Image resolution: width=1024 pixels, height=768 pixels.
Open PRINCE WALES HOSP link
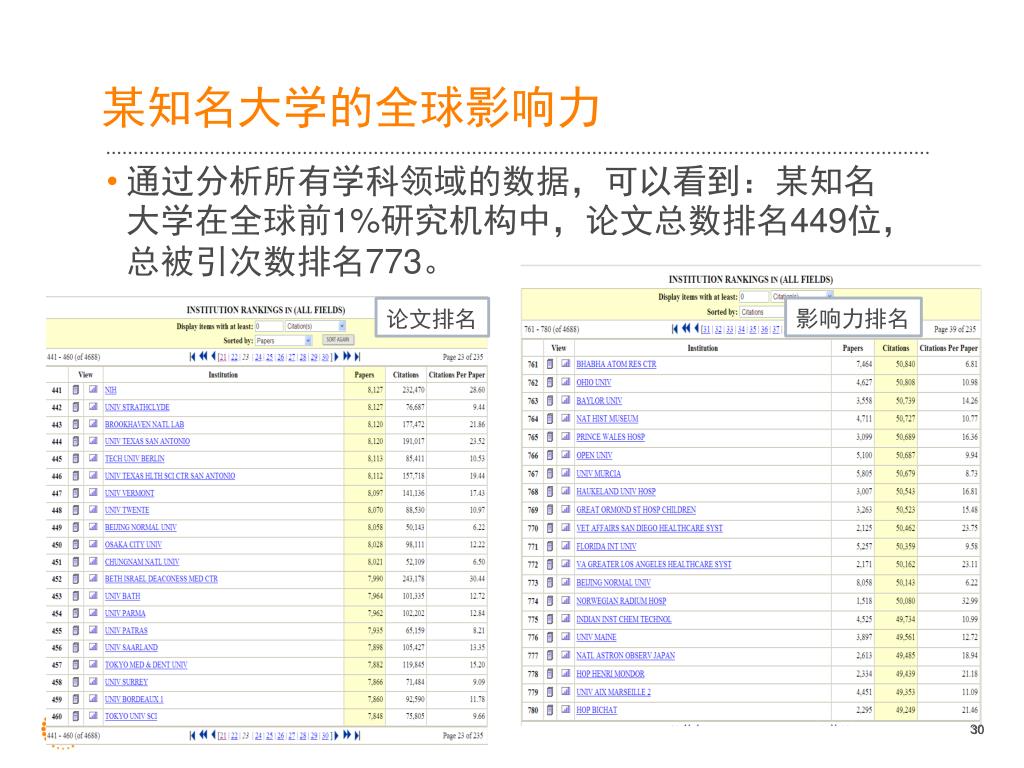[611, 437]
